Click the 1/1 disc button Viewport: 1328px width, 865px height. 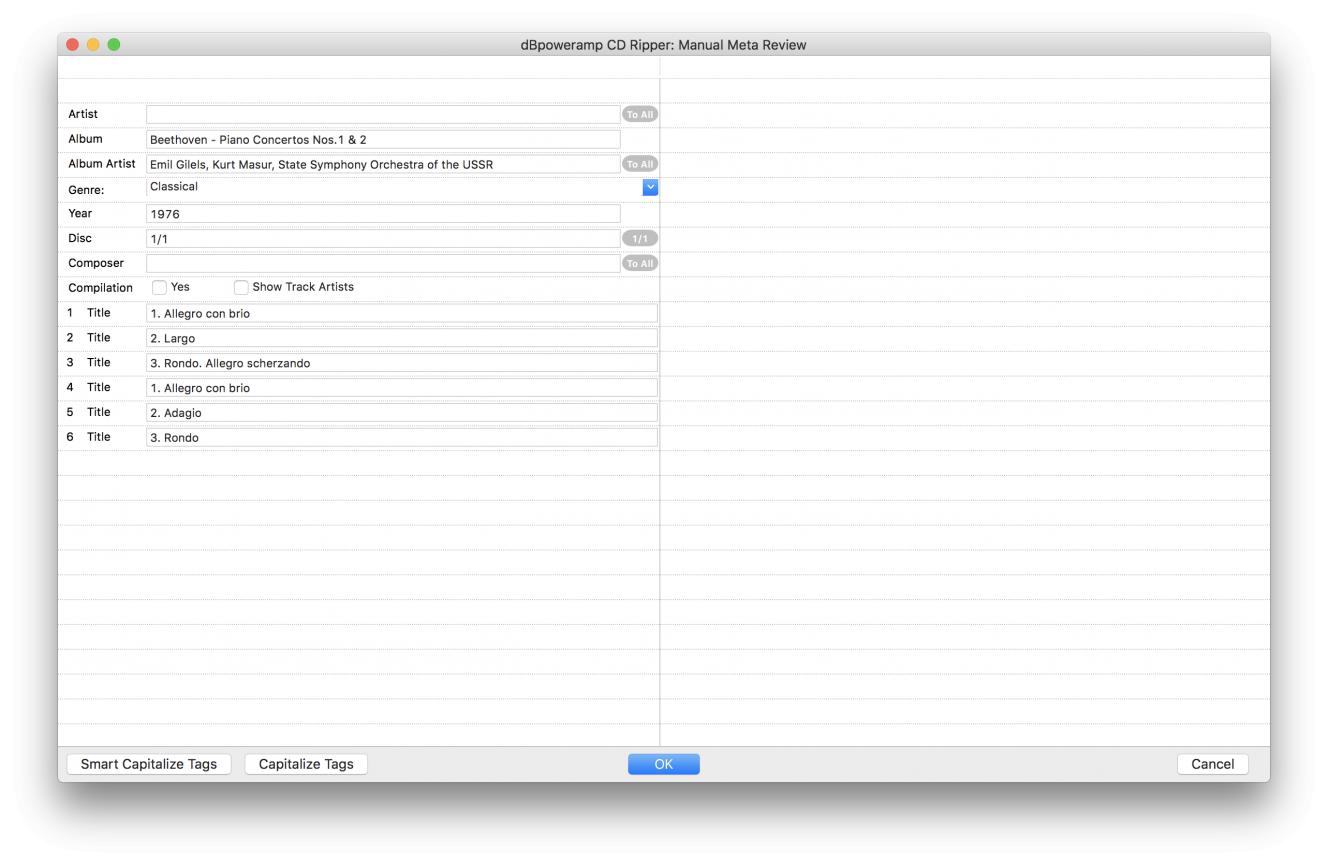click(640, 238)
